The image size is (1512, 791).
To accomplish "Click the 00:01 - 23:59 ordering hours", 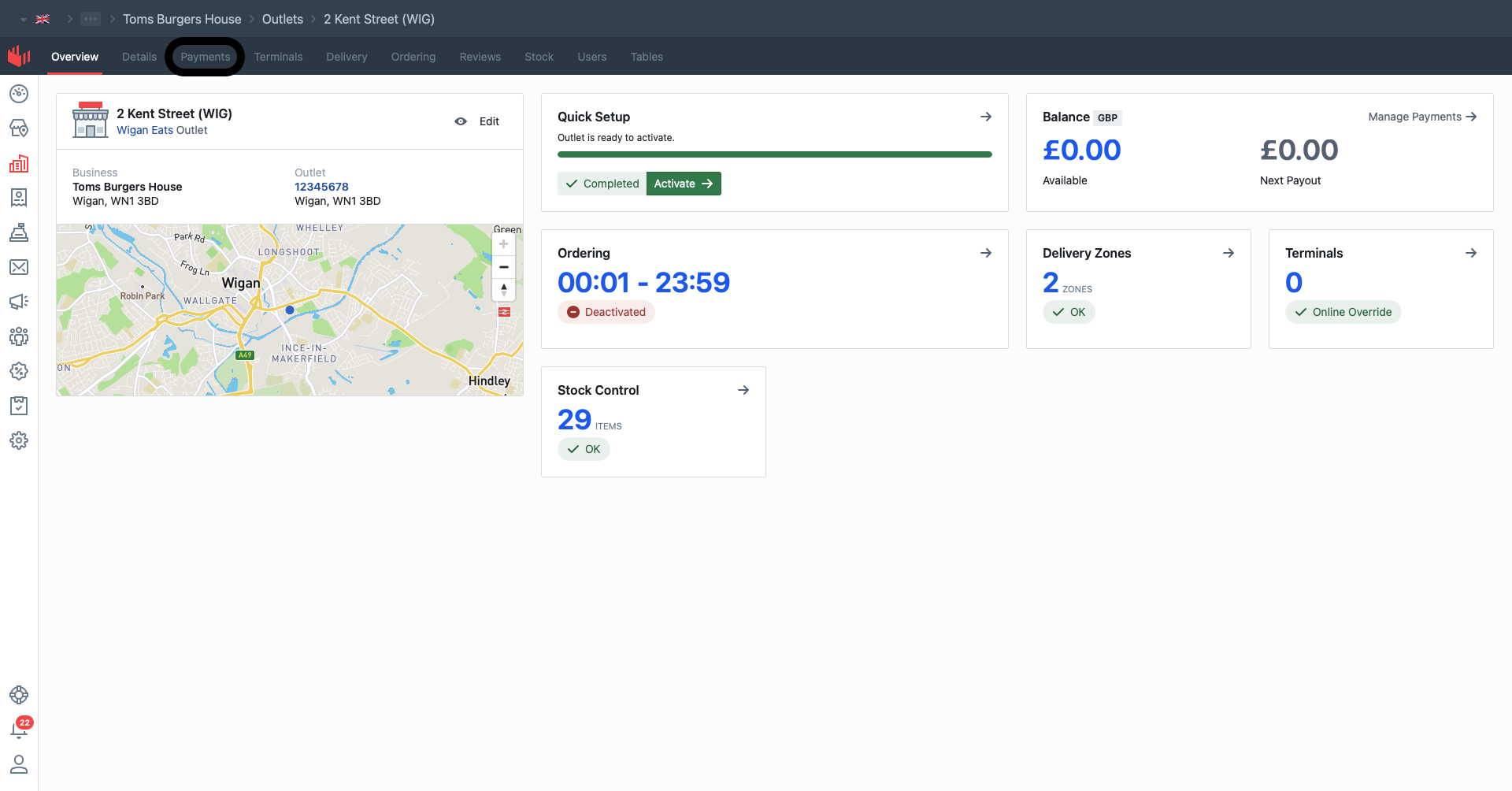I will 644,282.
